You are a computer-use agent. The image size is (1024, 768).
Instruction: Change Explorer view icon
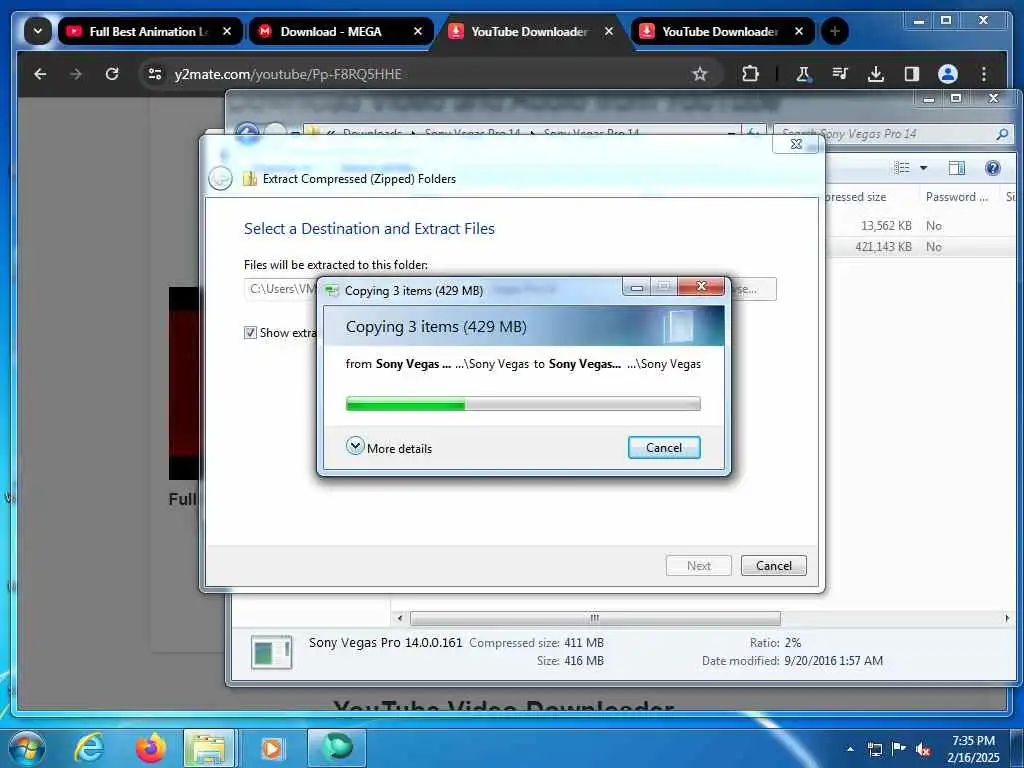(x=902, y=168)
